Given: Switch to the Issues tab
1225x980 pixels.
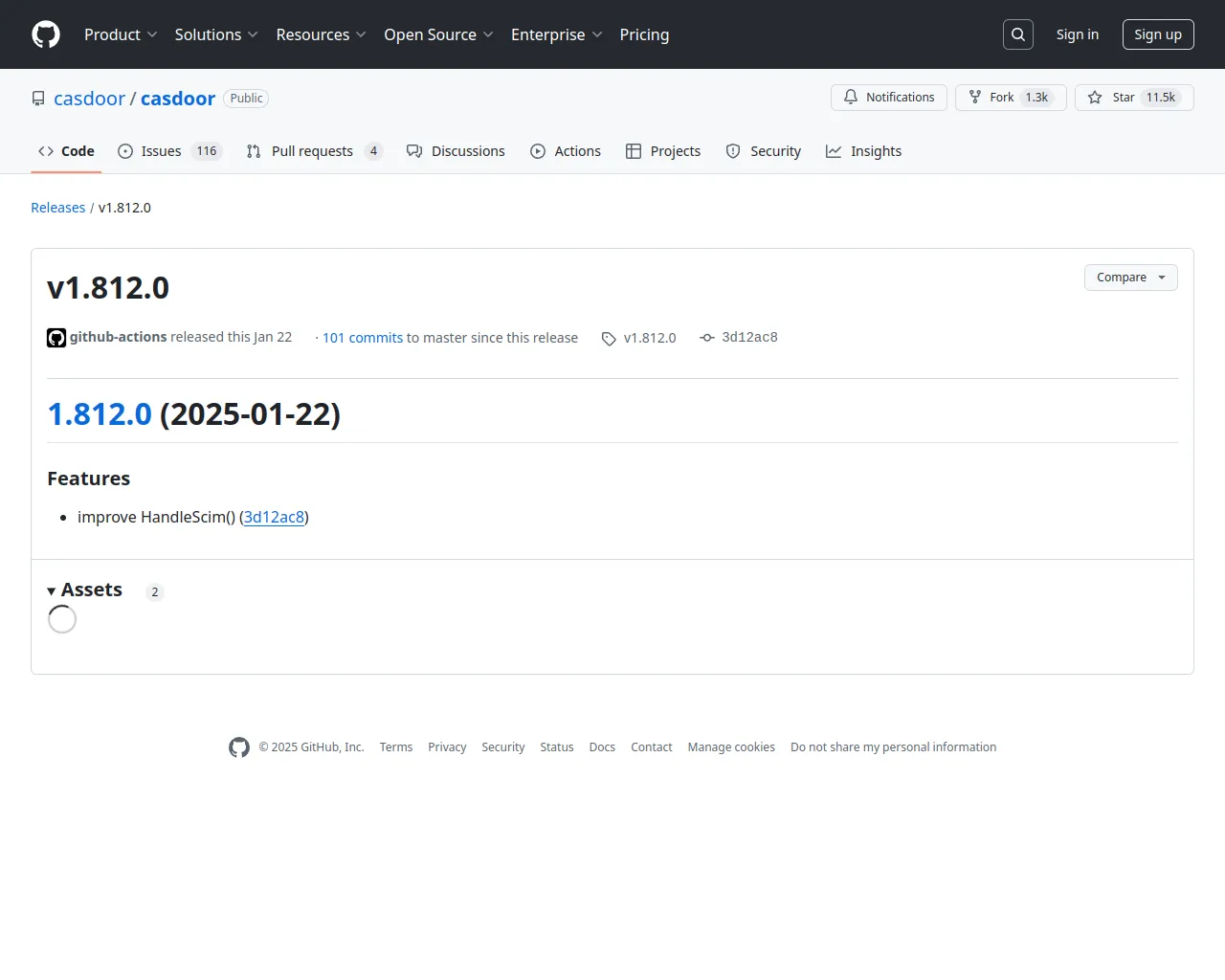Looking at the screenshot, I should coord(169,151).
